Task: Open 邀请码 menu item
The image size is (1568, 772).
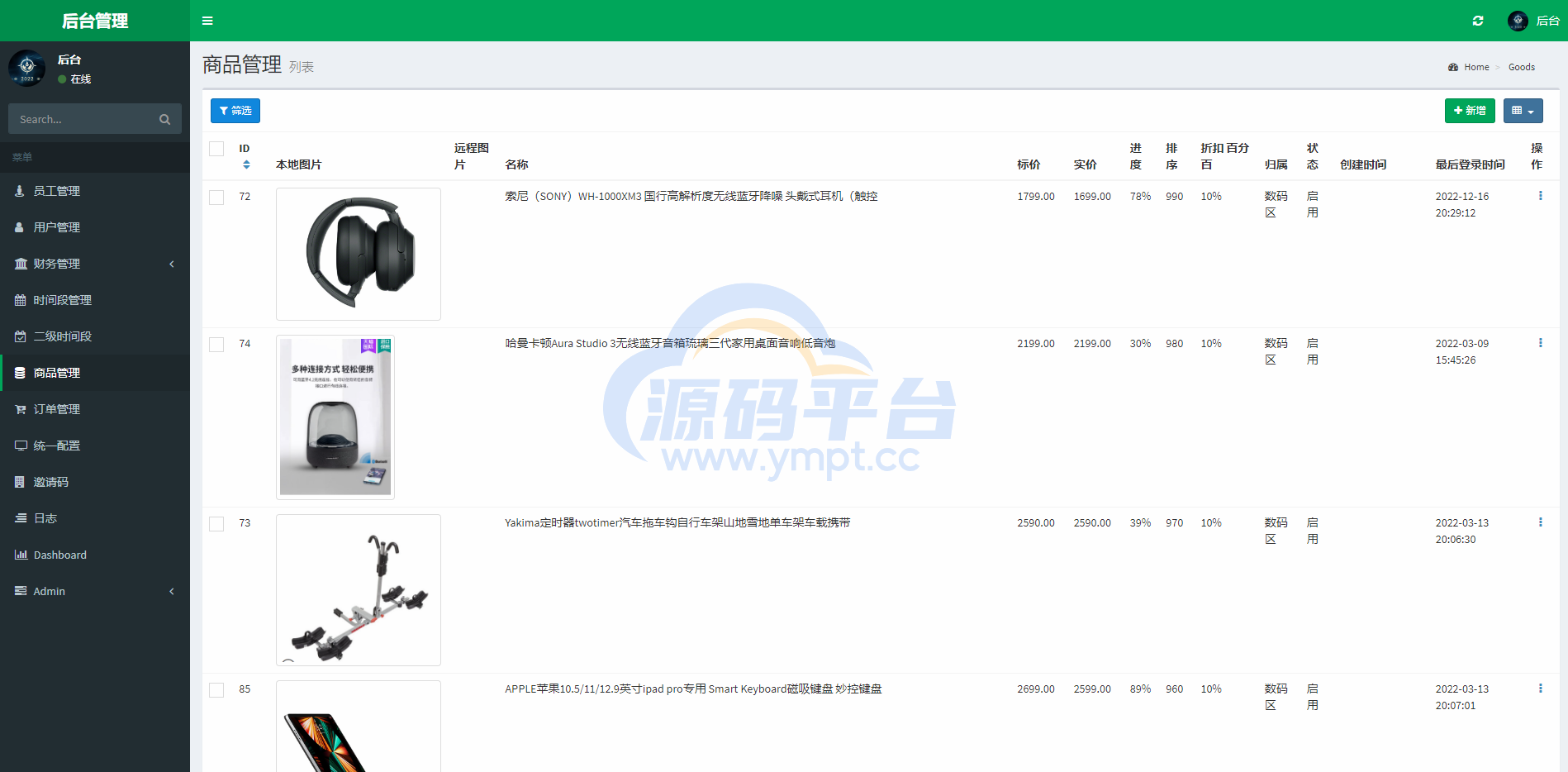Action: [95, 482]
